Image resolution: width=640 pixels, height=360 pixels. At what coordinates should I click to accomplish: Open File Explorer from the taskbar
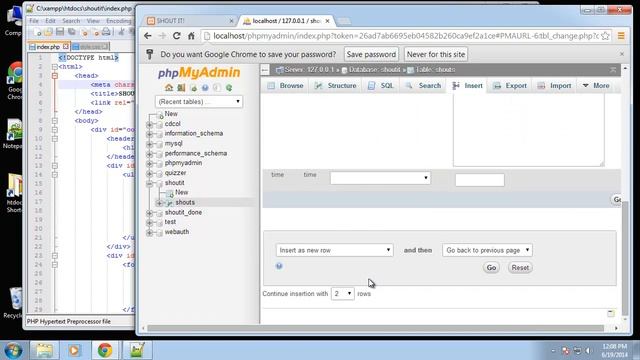pyautogui.click(x=44, y=350)
